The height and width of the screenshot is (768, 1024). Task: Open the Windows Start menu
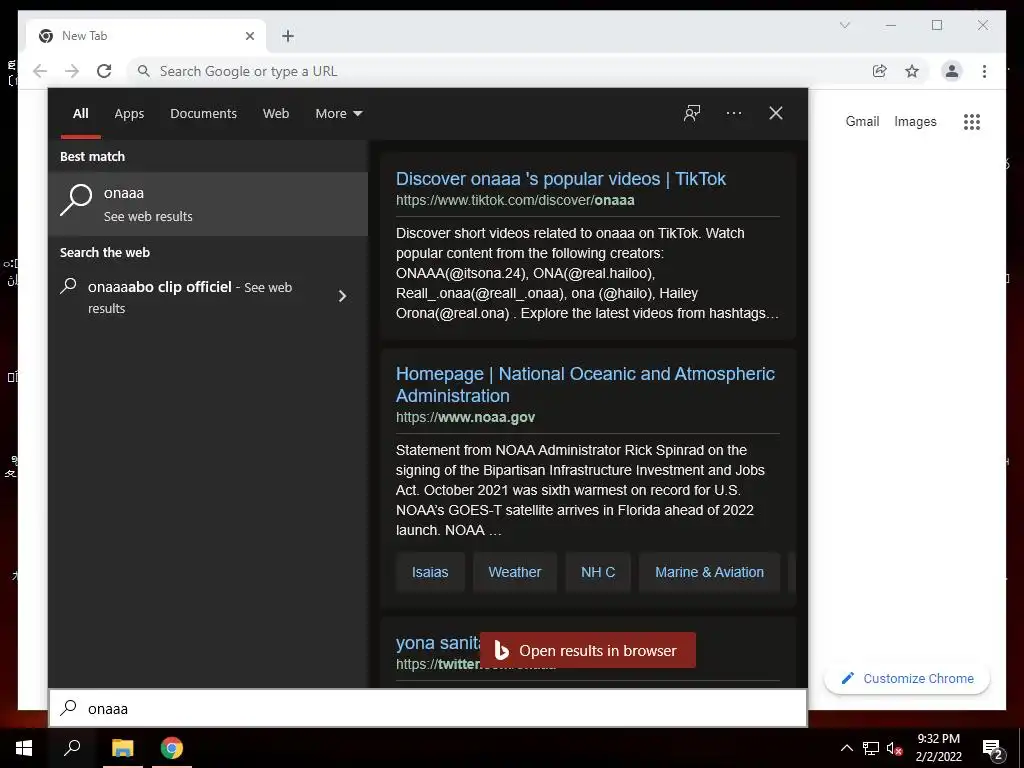[x=24, y=748]
